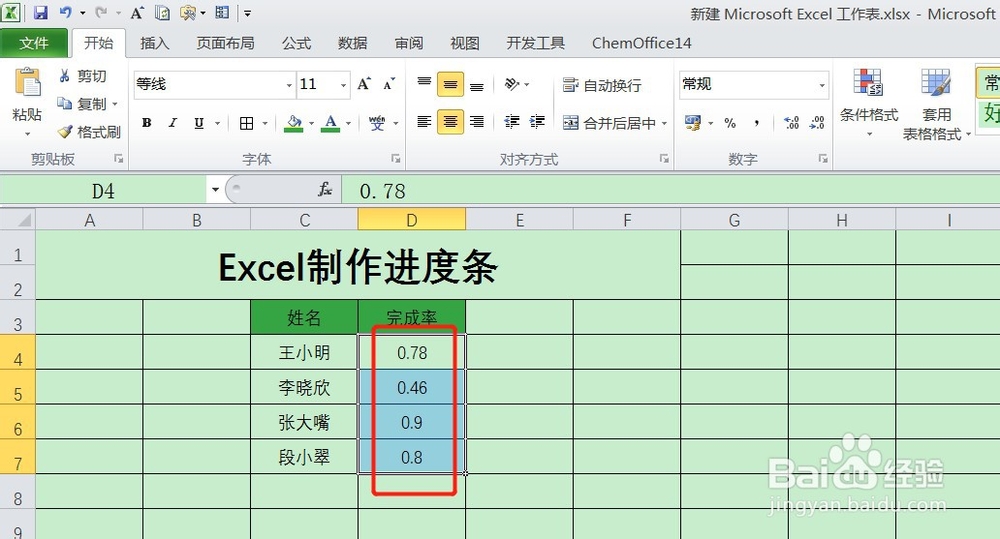Switch to the 数据 Data tab

[353, 43]
